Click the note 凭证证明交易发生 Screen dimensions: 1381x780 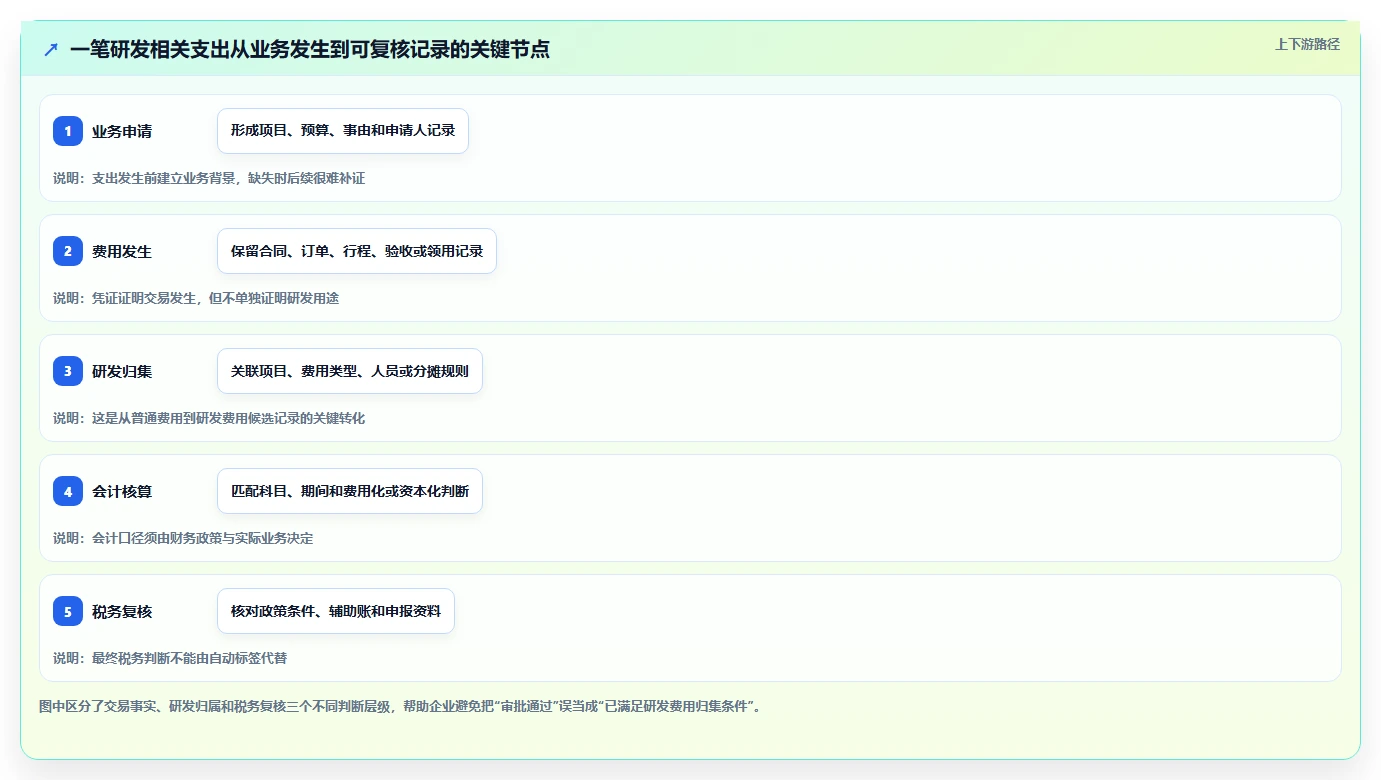pos(196,298)
